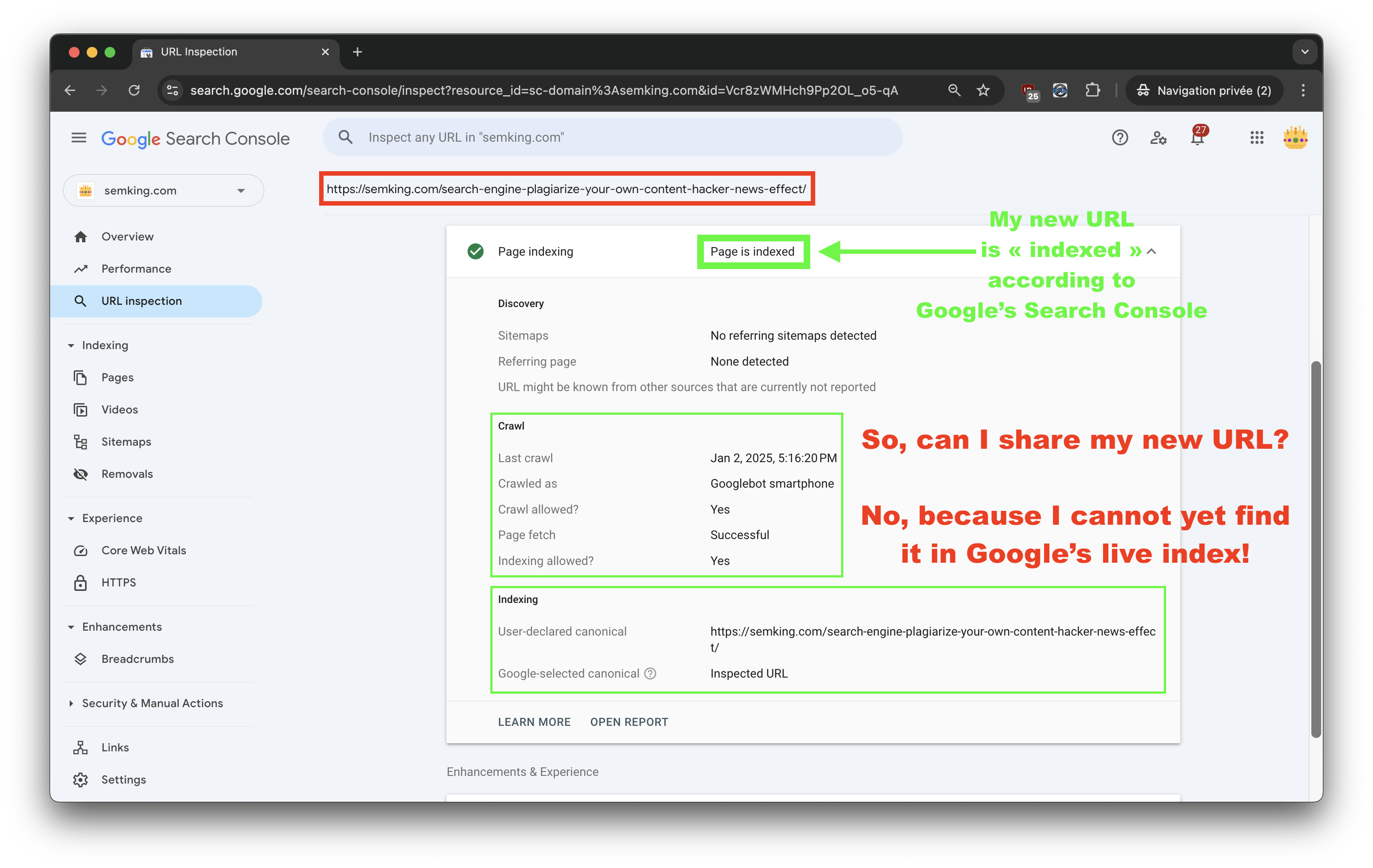Click the blue round extension icon

1060,90
